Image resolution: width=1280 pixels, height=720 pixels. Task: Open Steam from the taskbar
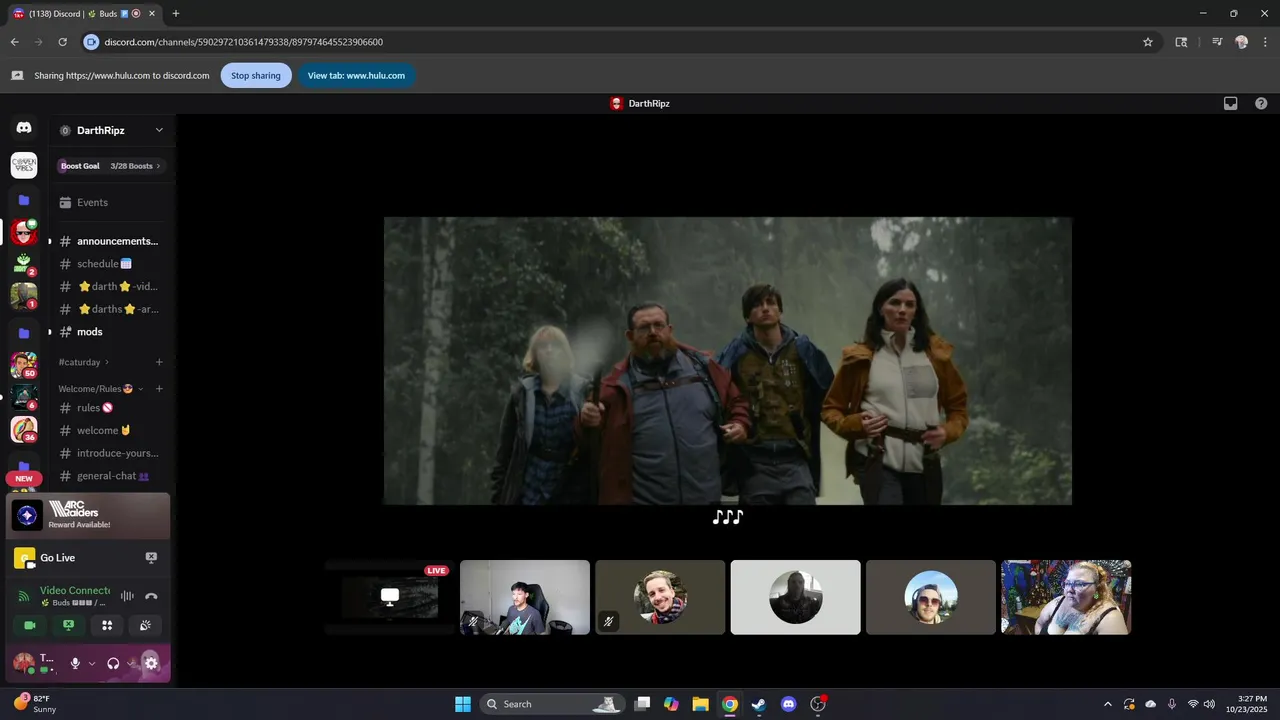[x=759, y=704]
